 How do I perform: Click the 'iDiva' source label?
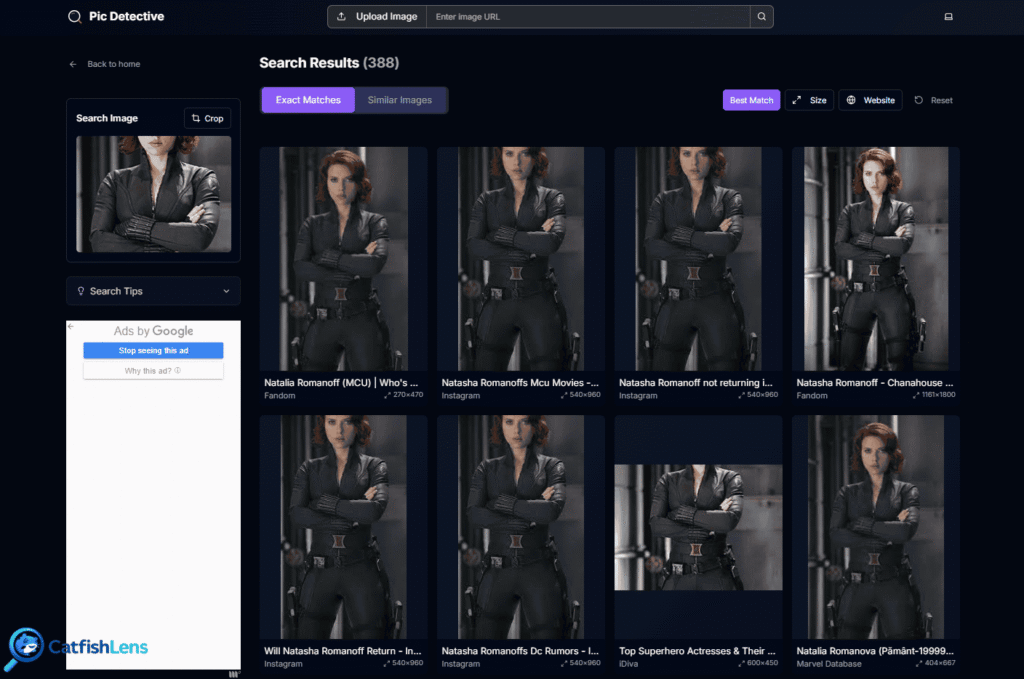628,664
